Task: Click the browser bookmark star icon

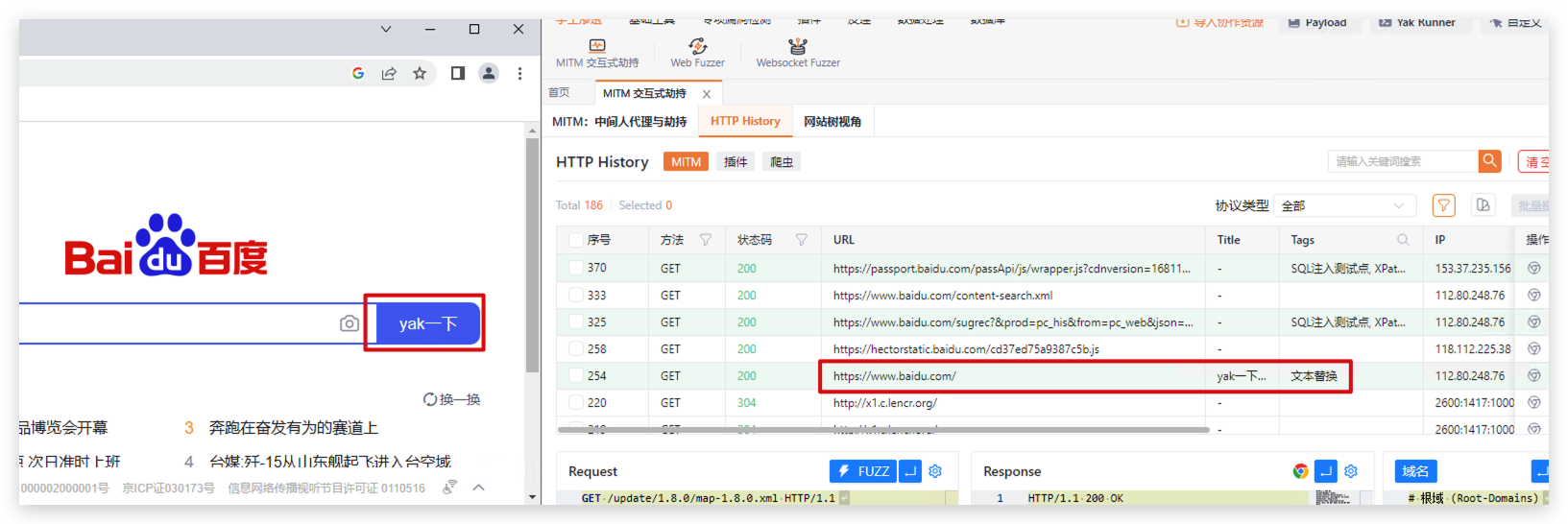Action: click(x=420, y=73)
